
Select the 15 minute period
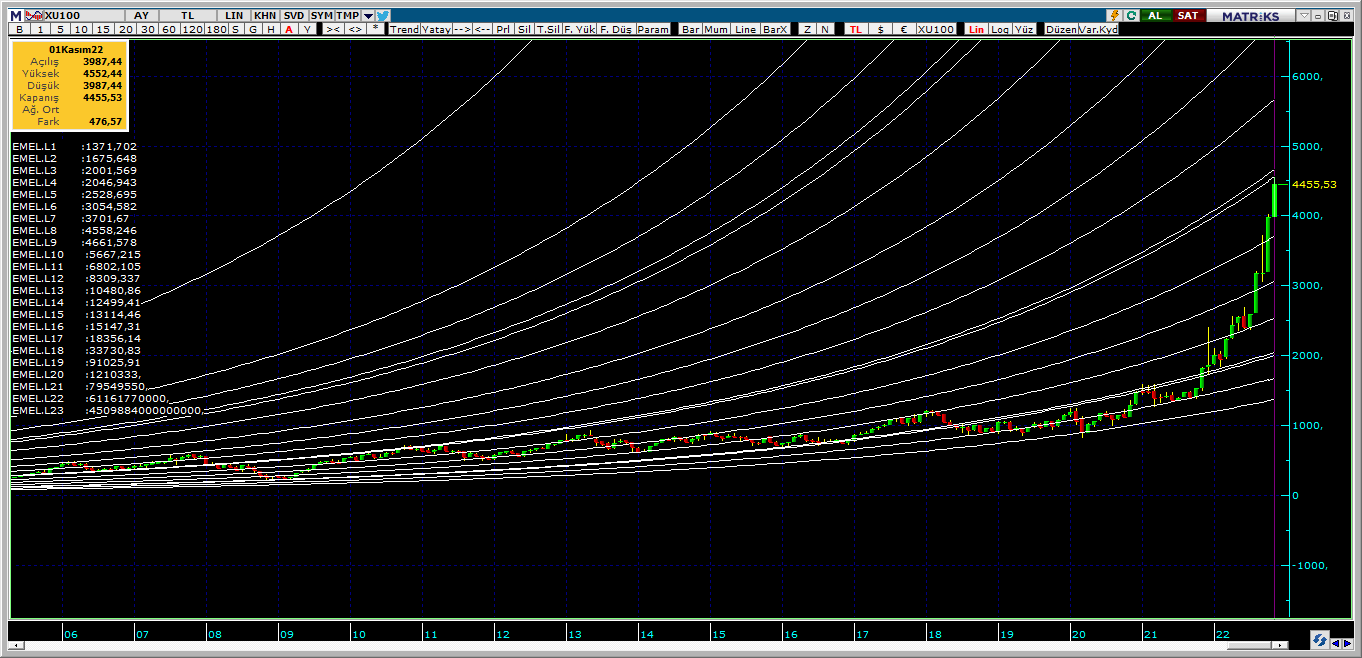[x=102, y=29]
